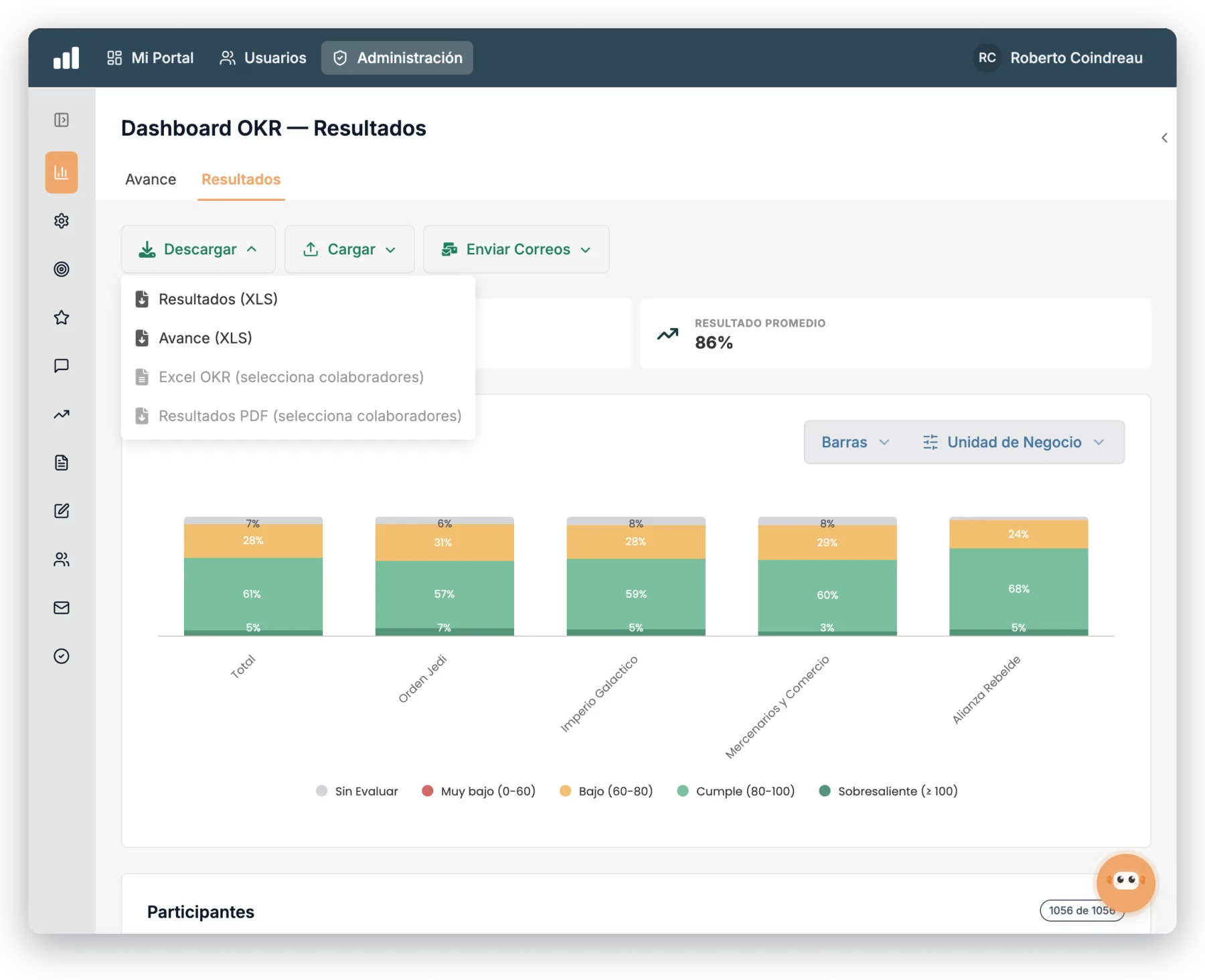Screen dimensions: 1205x980
Task: Open Usuarios section in top navigation
Action: pyautogui.click(x=262, y=58)
